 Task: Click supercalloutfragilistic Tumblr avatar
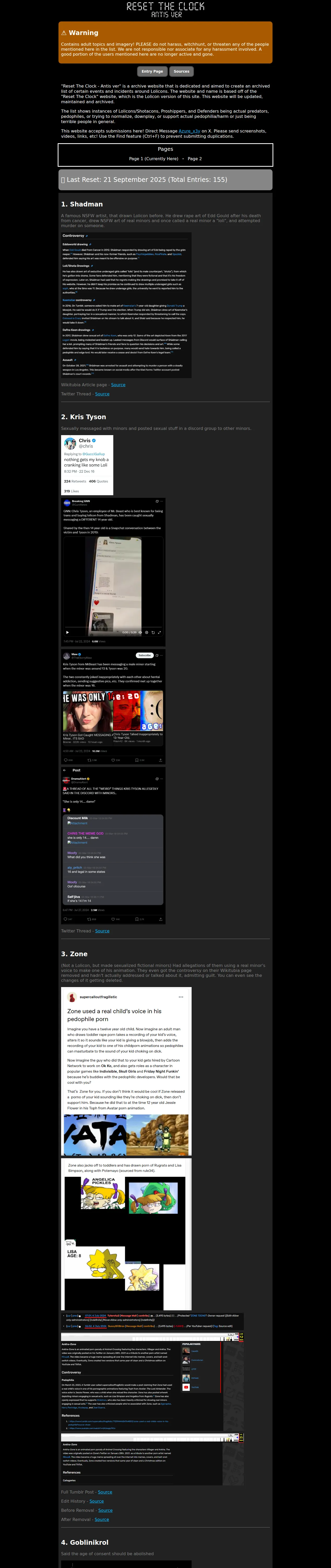pyautogui.click(x=72, y=997)
